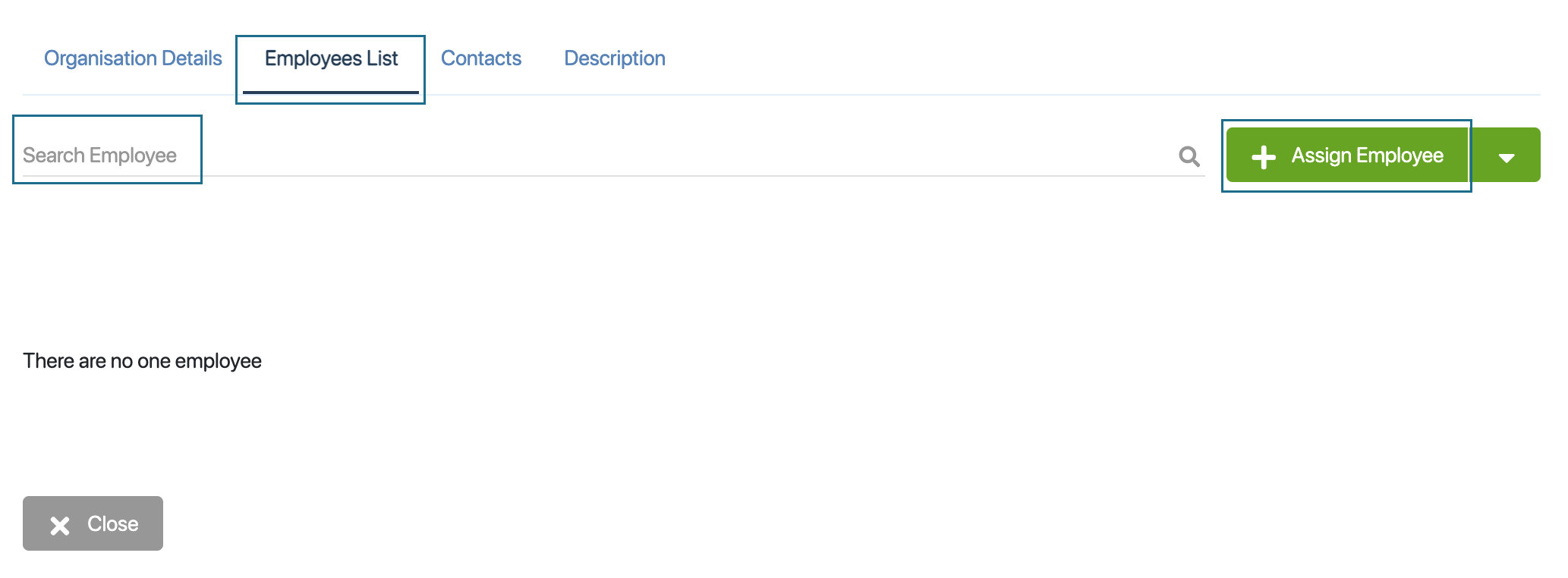Click the 'There are no one employee' message
Viewport: 1568px width, 578px height.
tap(142, 361)
